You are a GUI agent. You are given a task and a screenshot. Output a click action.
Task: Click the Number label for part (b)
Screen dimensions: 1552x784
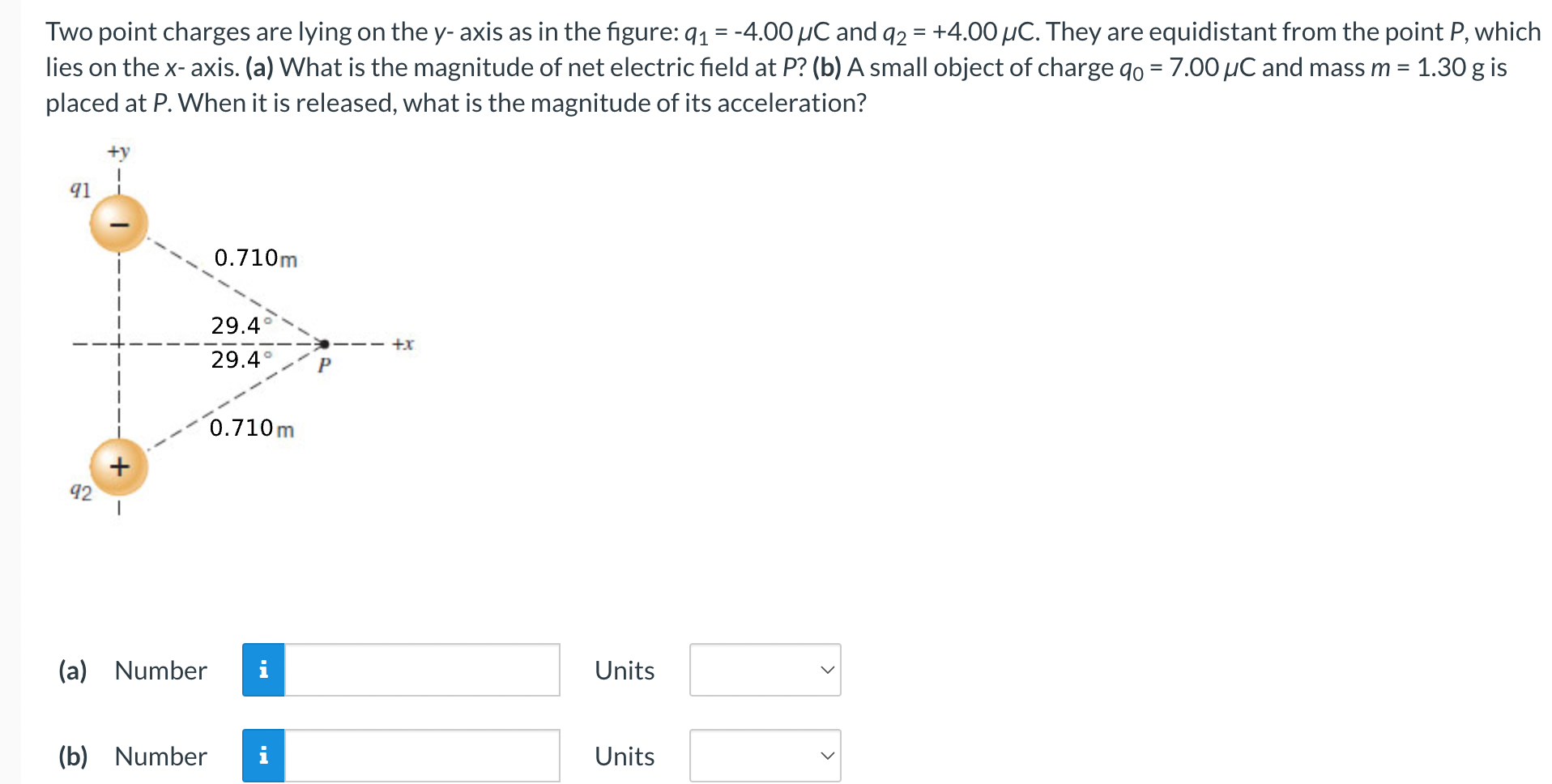pos(159,756)
